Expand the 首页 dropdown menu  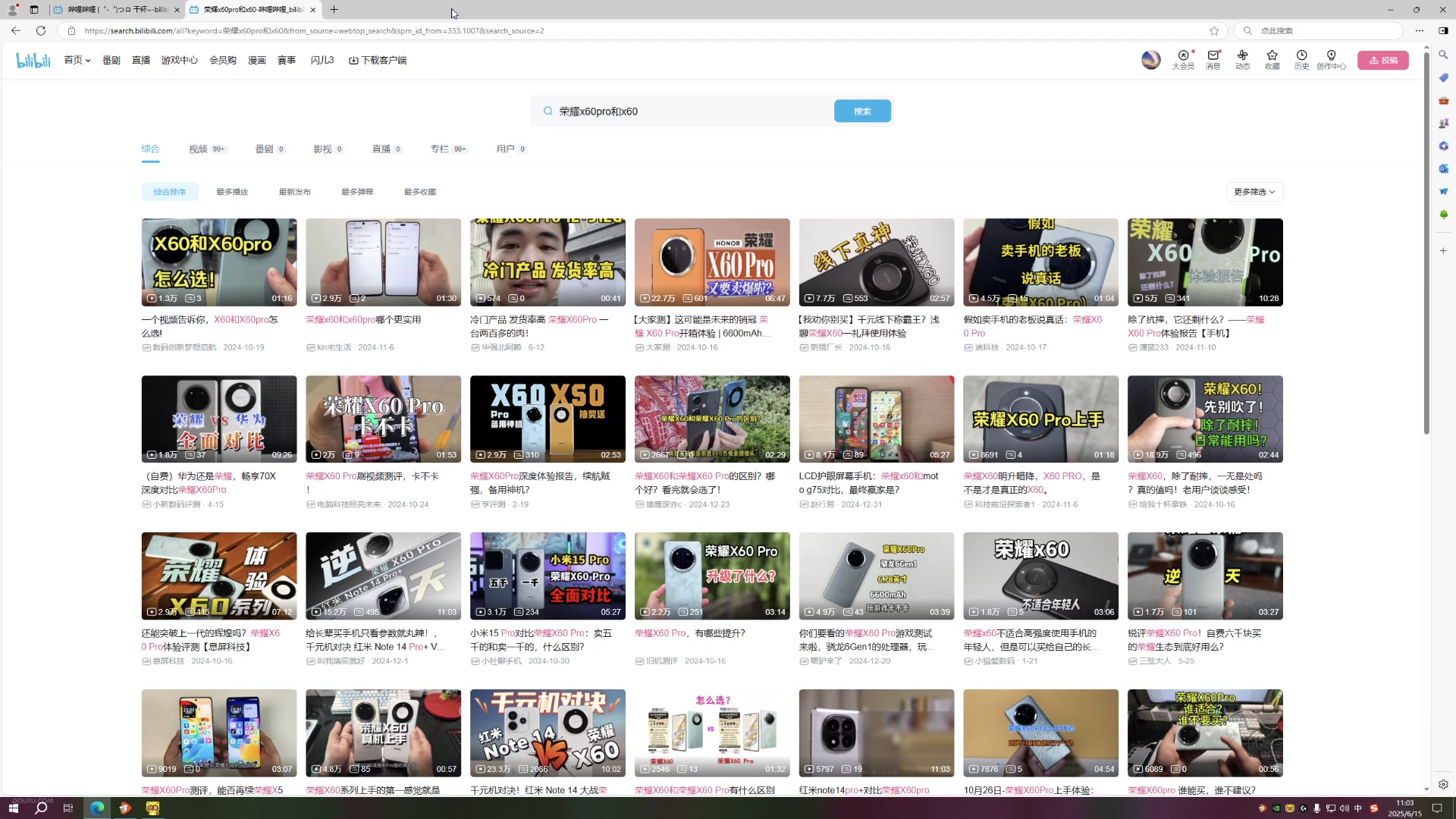point(77,60)
